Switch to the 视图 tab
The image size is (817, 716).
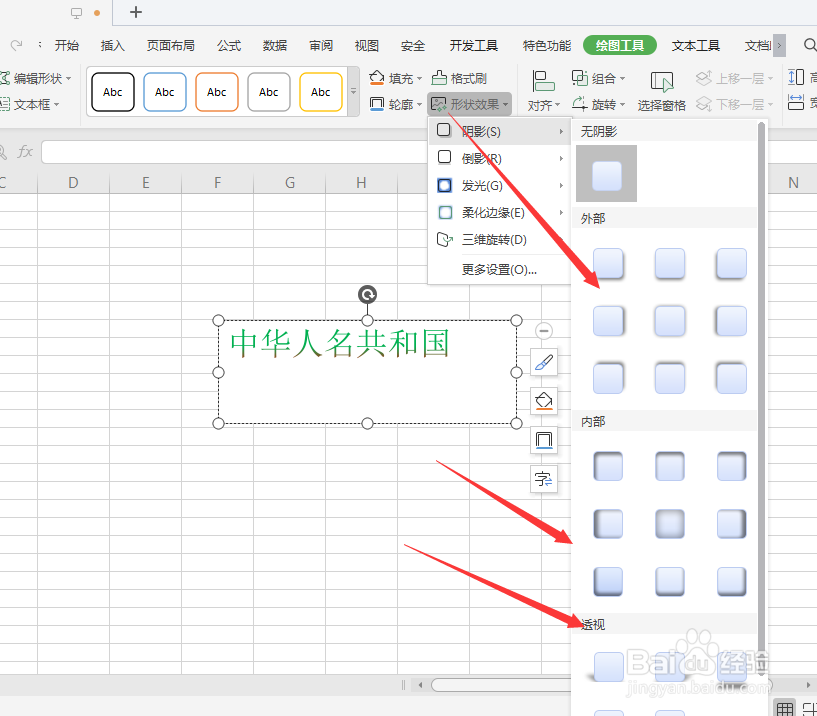coord(367,46)
